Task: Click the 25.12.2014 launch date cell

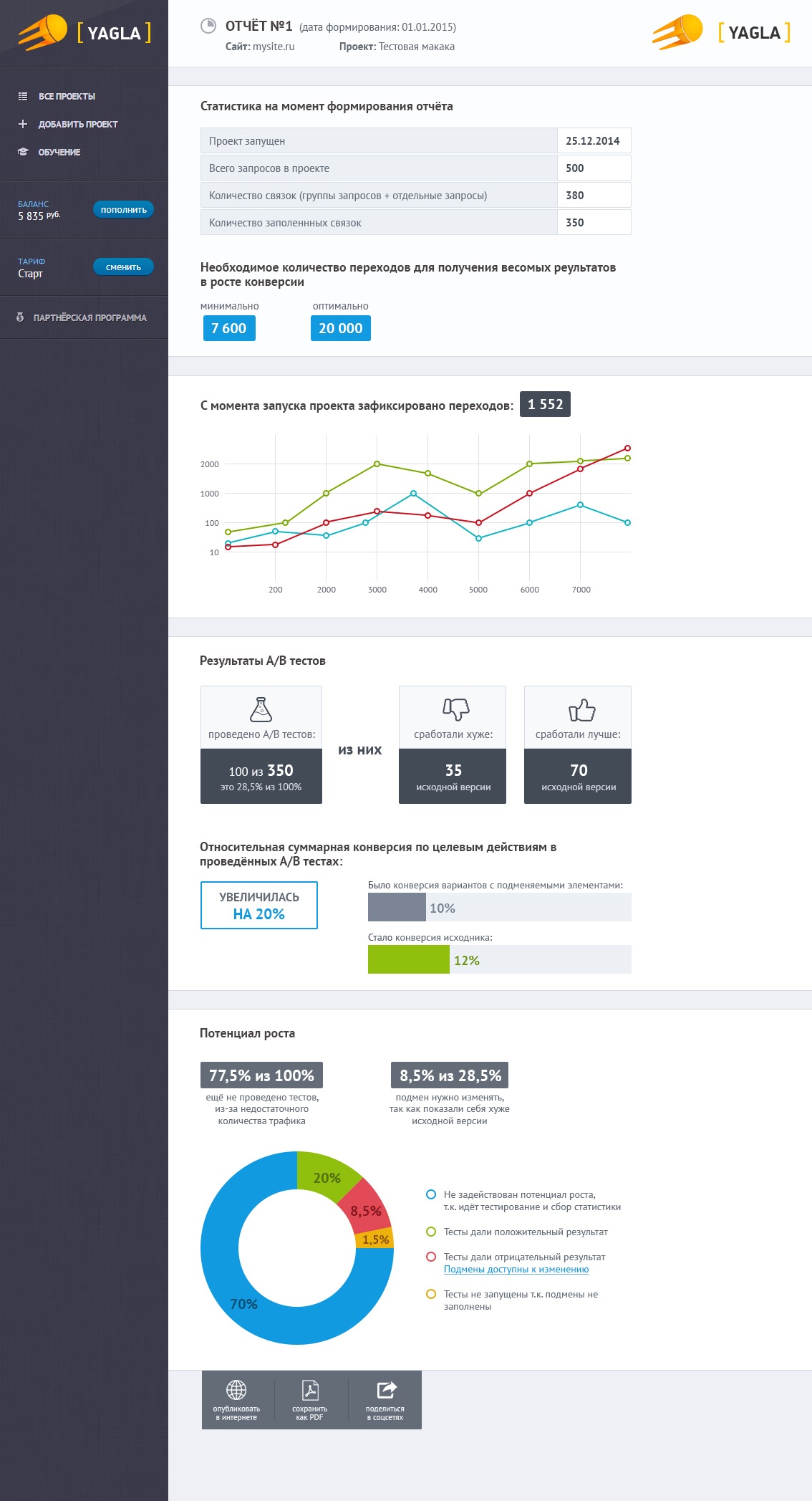Action: (594, 140)
